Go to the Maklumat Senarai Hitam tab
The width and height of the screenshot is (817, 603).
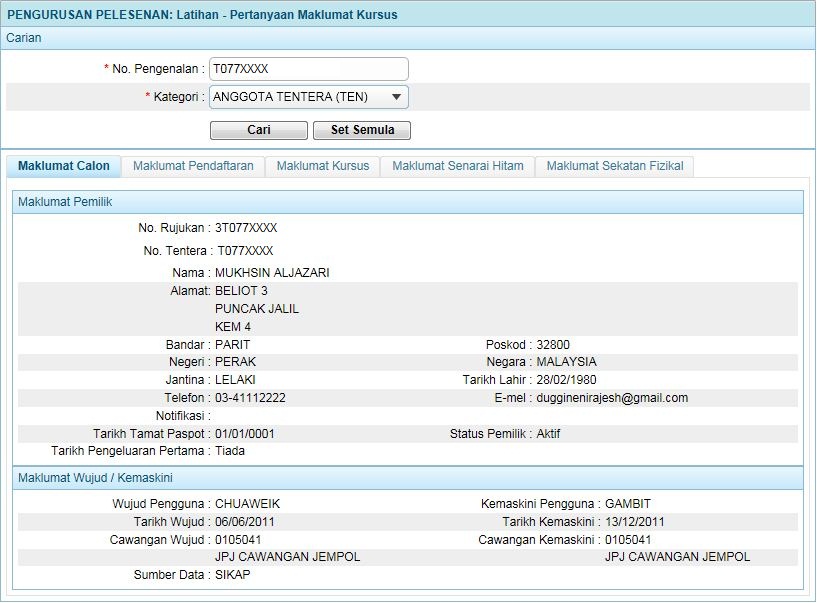457,166
